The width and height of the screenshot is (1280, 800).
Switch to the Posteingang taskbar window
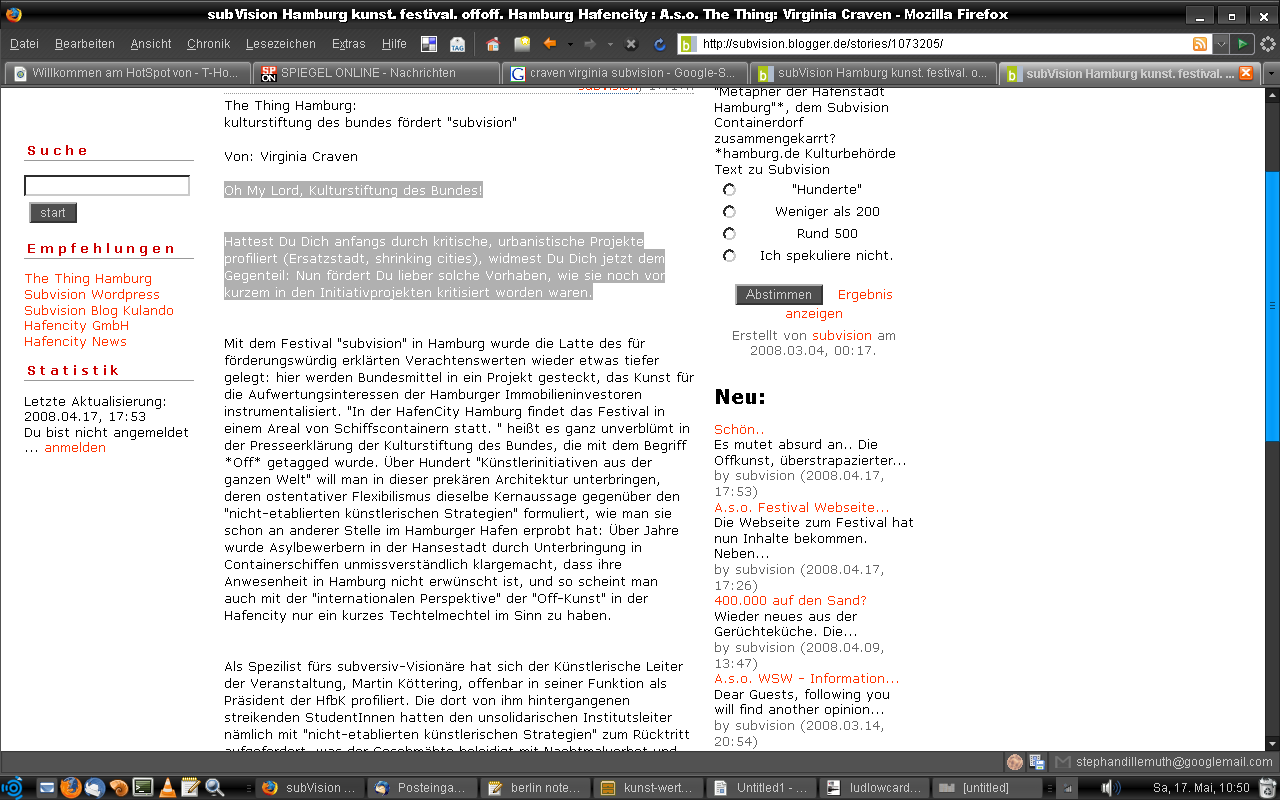coord(421,788)
